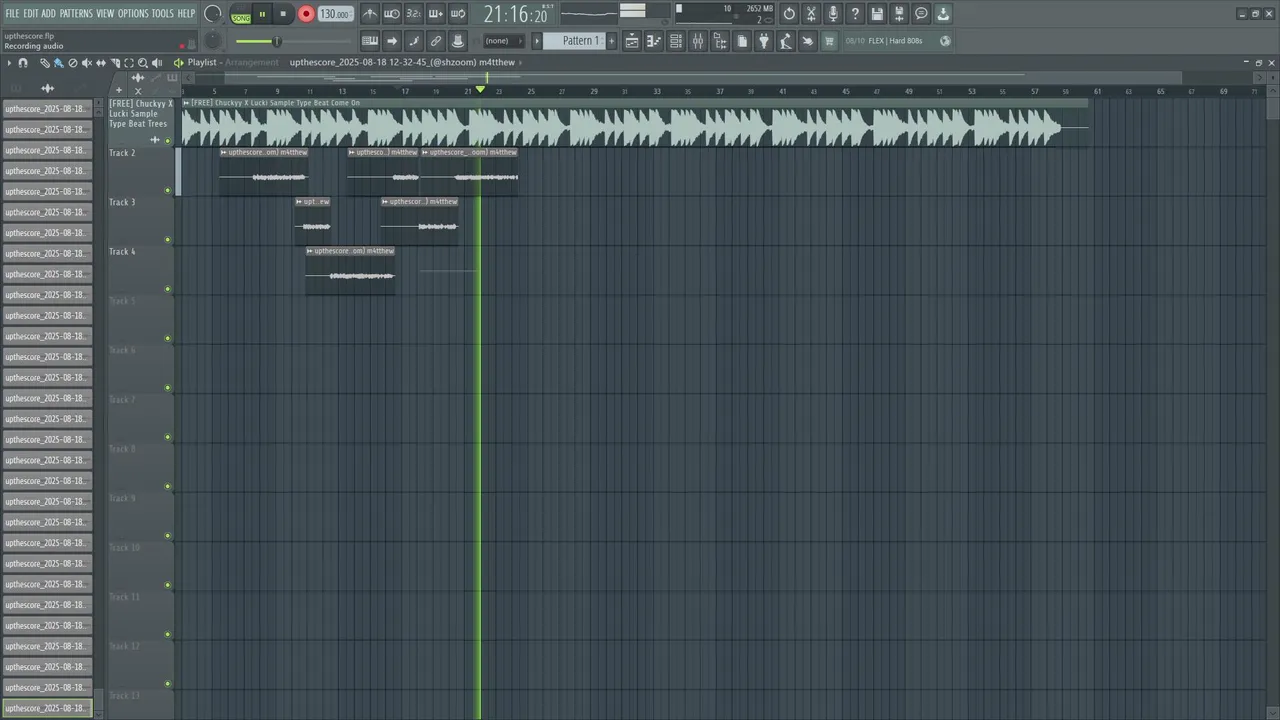Image resolution: width=1280 pixels, height=720 pixels.
Task: Open the Playlist view icon
Action: pyautogui.click(x=632, y=41)
